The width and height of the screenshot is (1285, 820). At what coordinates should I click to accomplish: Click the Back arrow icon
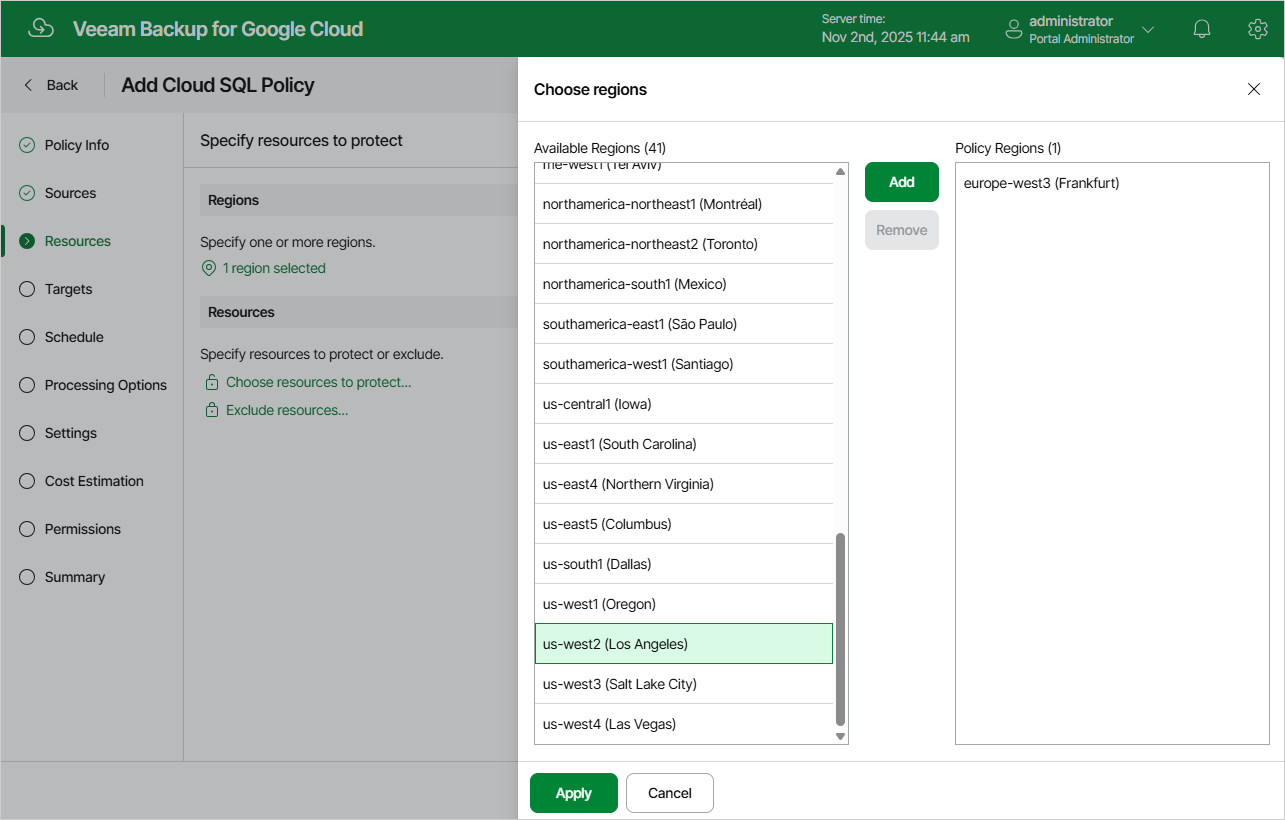point(28,85)
